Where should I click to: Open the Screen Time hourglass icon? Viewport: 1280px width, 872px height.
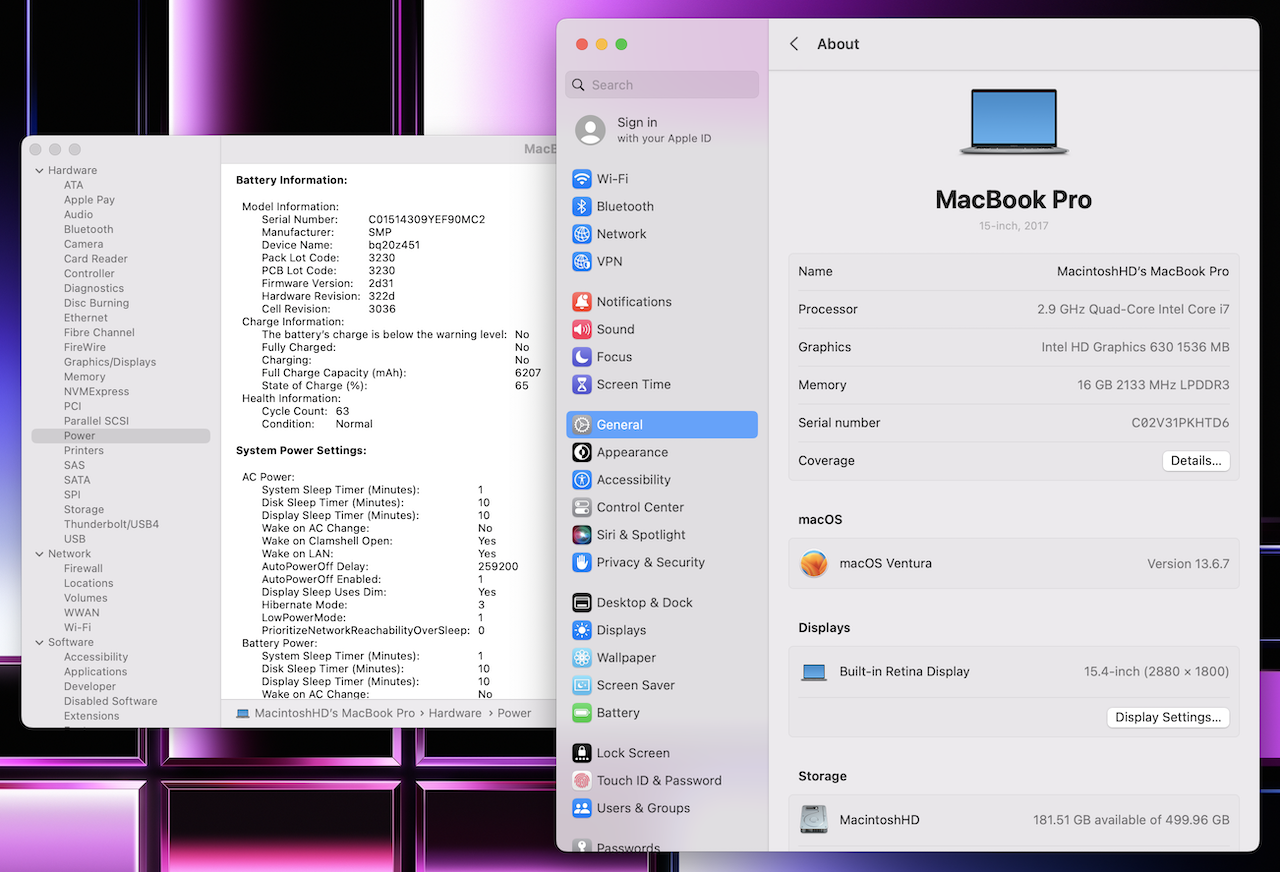[582, 384]
